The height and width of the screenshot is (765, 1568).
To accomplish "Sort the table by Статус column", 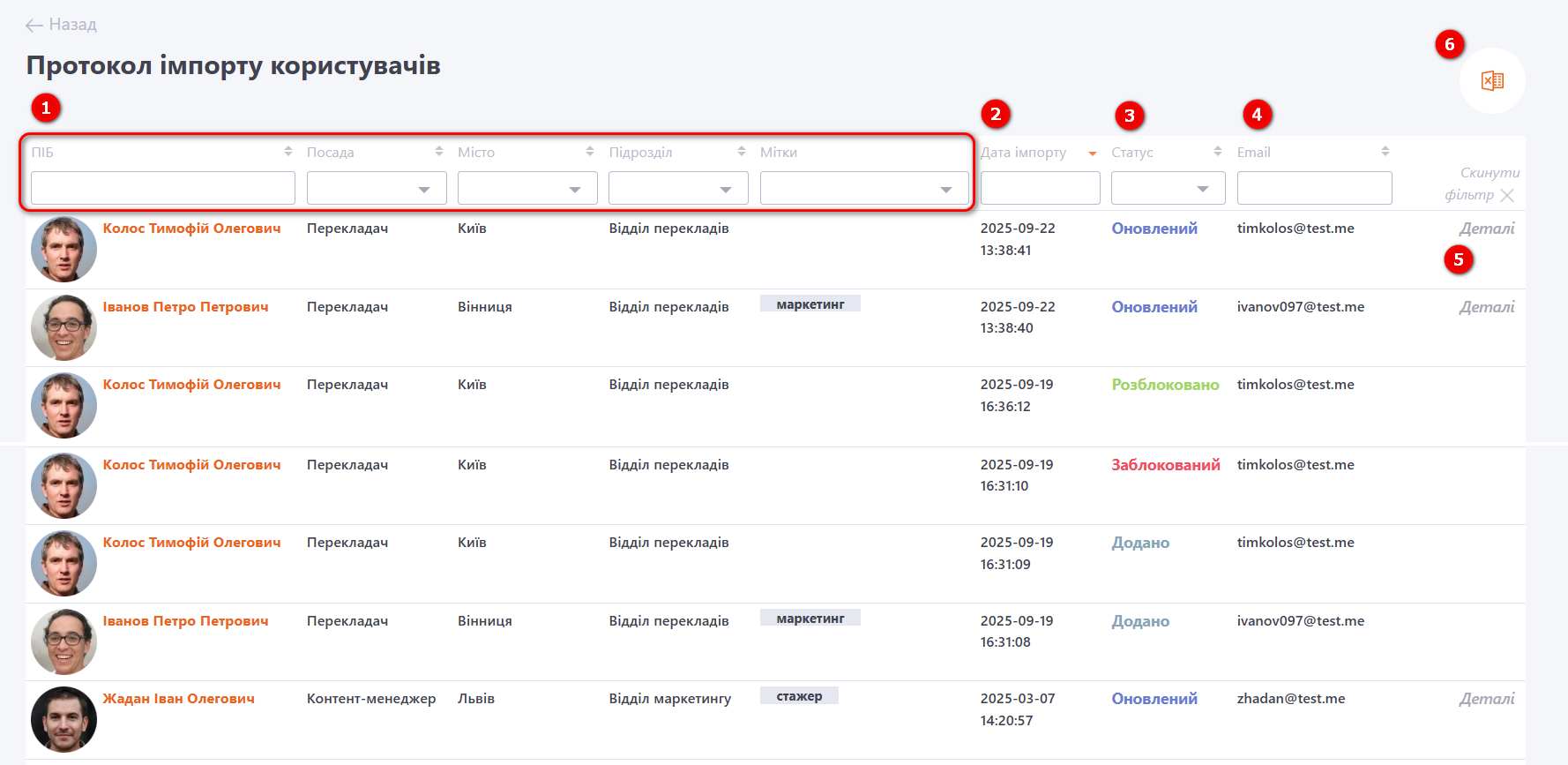I will point(1217,152).
